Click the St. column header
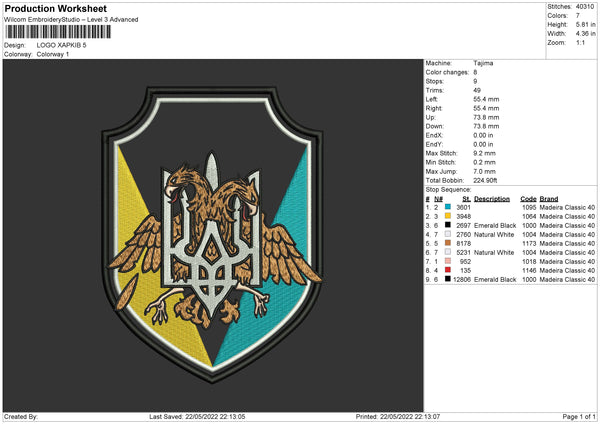Screen dimensions: 600x424 tap(466, 199)
